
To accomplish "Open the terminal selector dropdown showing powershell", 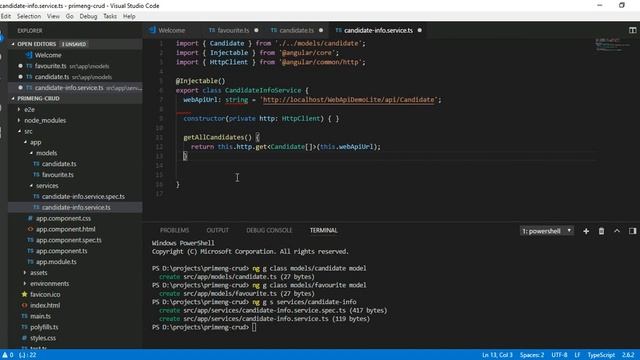I will pyautogui.click(x=547, y=231).
